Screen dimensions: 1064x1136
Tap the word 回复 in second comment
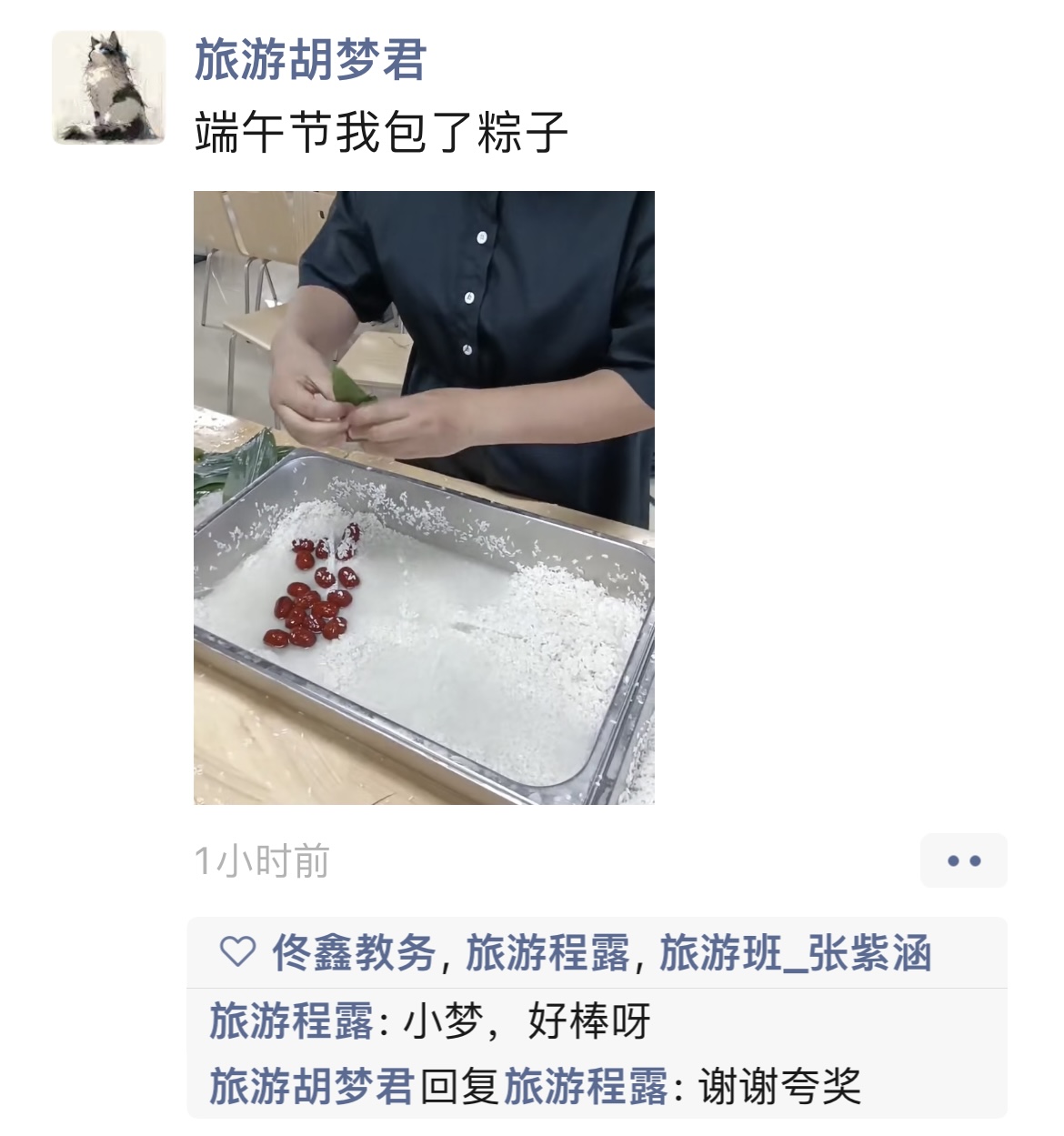pos(459,1086)
